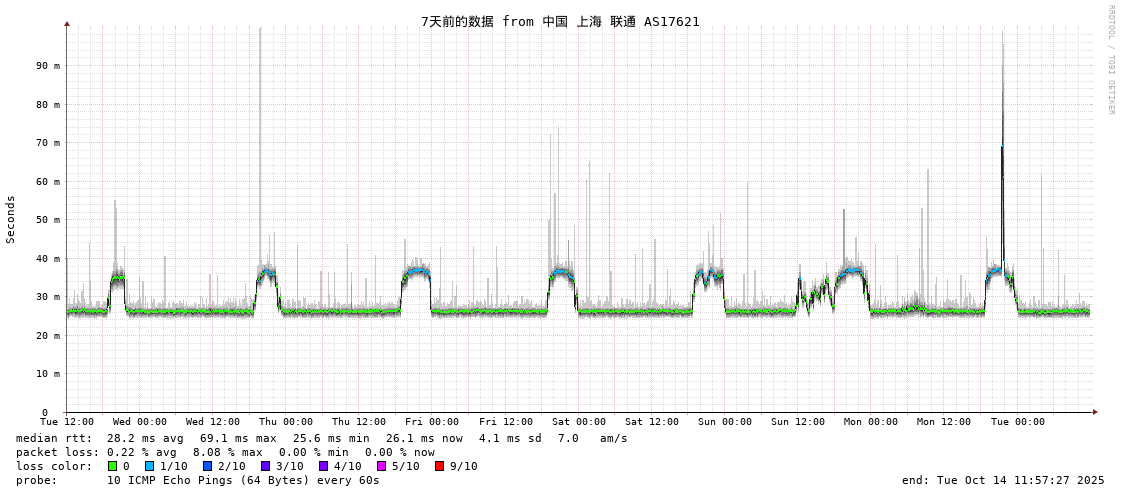This screenshot has width=1121, height=494.
Task: Click the Mon 00:00 time axis label
Action: coord(870,422)
